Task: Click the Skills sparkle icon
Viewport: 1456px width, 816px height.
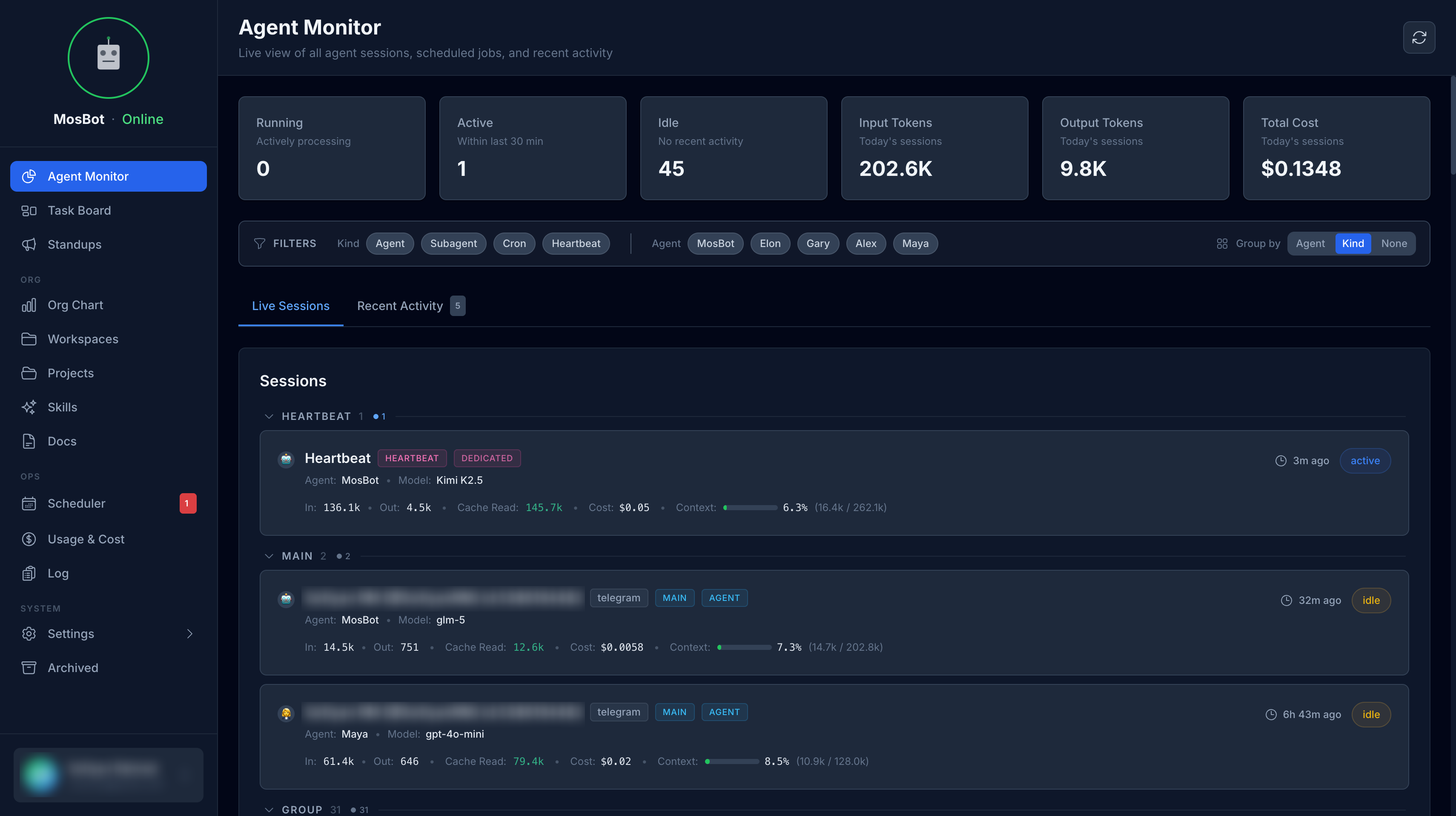Action: (x=29, y=407)
